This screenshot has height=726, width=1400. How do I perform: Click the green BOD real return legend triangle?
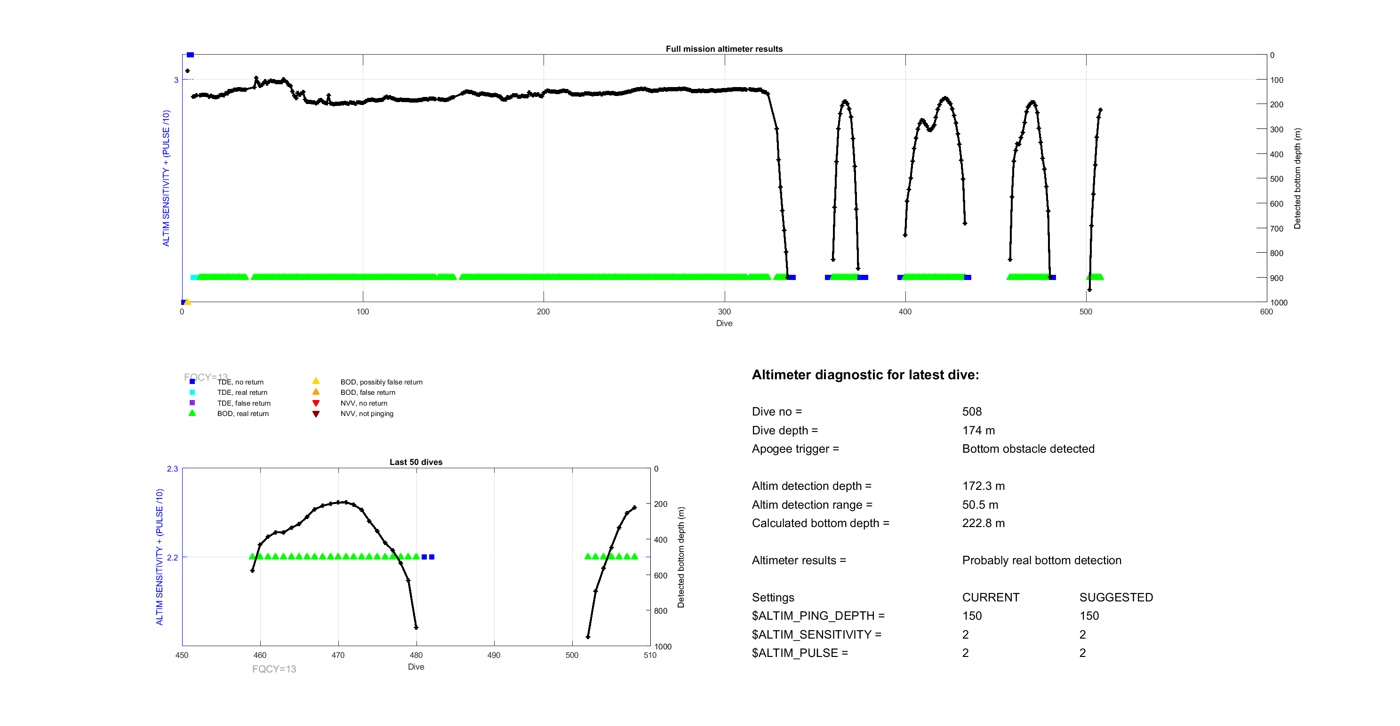(x=192, y=413)
